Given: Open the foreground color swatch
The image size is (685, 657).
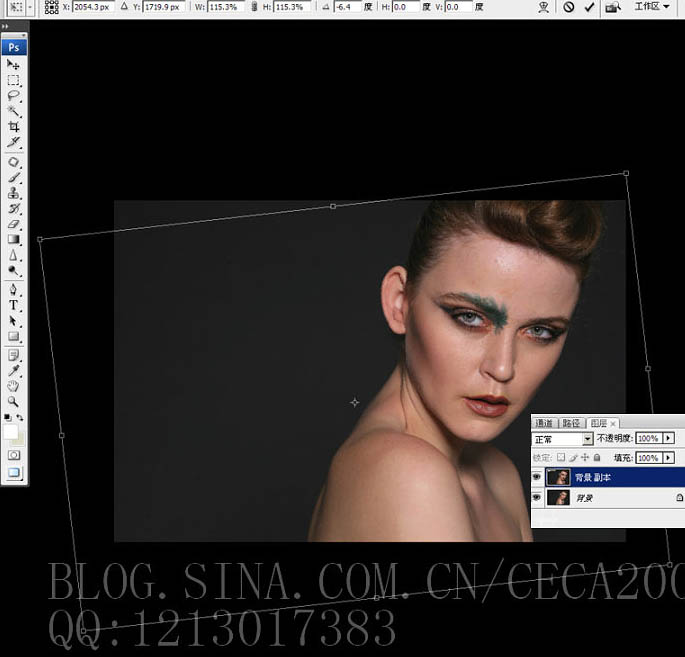Looking at the screenshot, I should [x=10, y=432].
